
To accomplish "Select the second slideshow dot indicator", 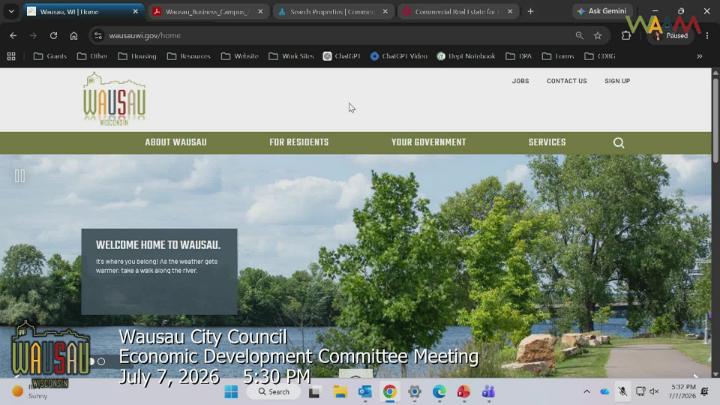I will click(101, 362).
